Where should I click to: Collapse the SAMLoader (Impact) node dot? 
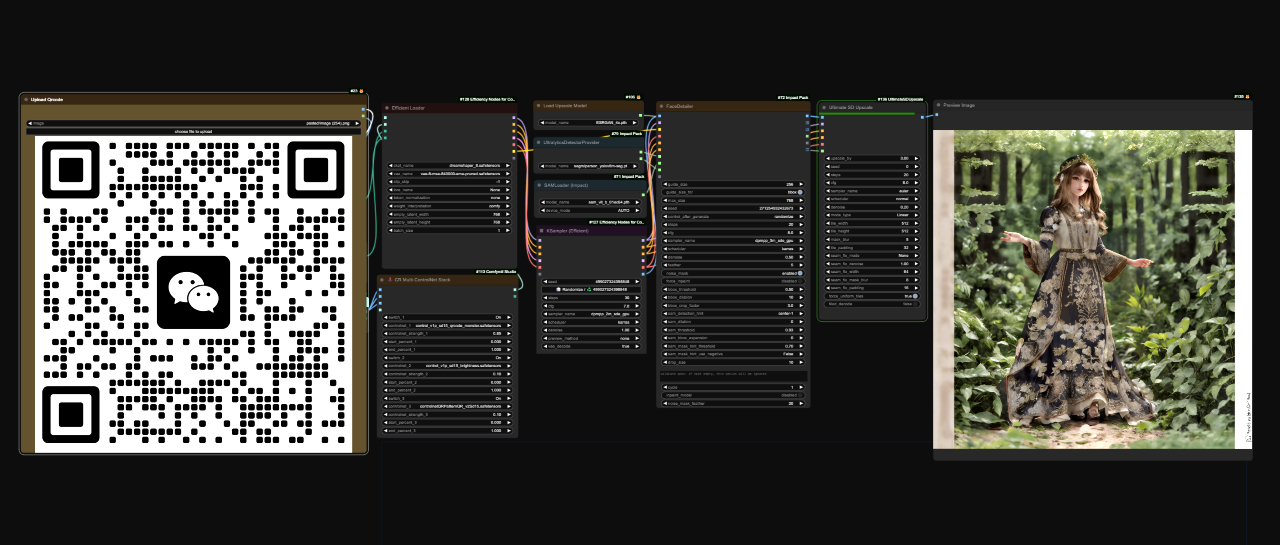(539, 185)
